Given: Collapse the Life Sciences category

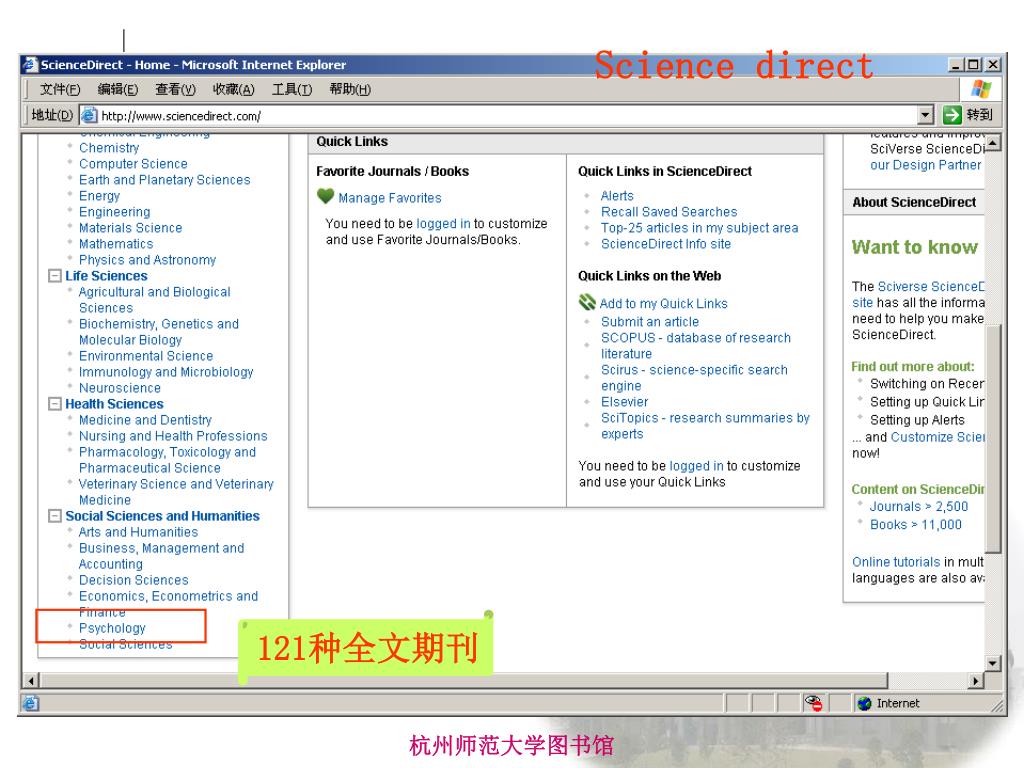Looking at the screenshot, I should tap(55, 276).
